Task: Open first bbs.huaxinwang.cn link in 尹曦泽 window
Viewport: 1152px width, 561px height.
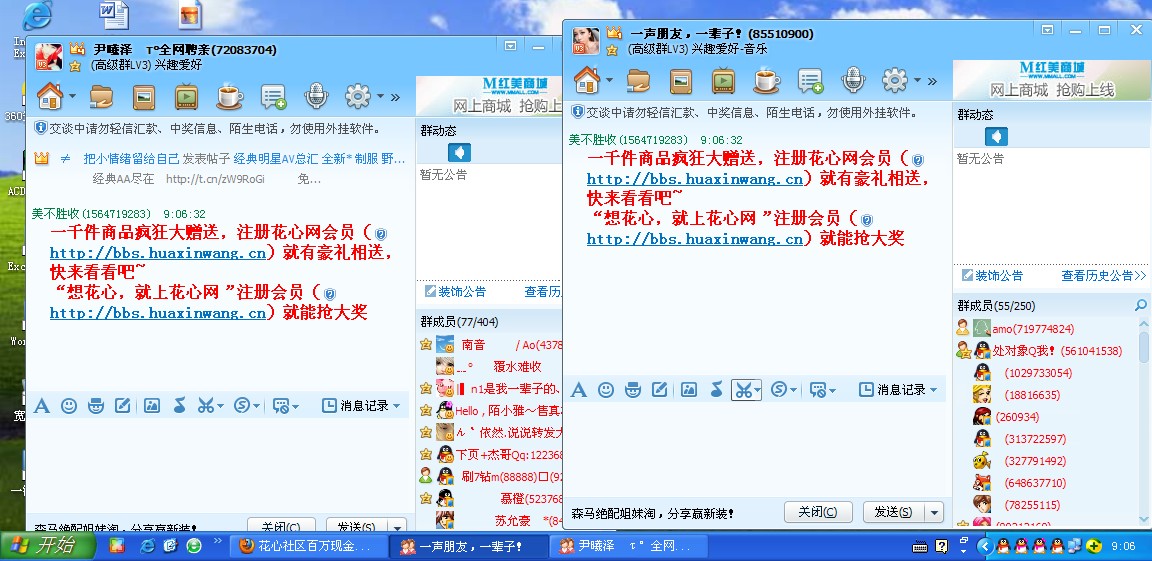Action: click(158, 253)
